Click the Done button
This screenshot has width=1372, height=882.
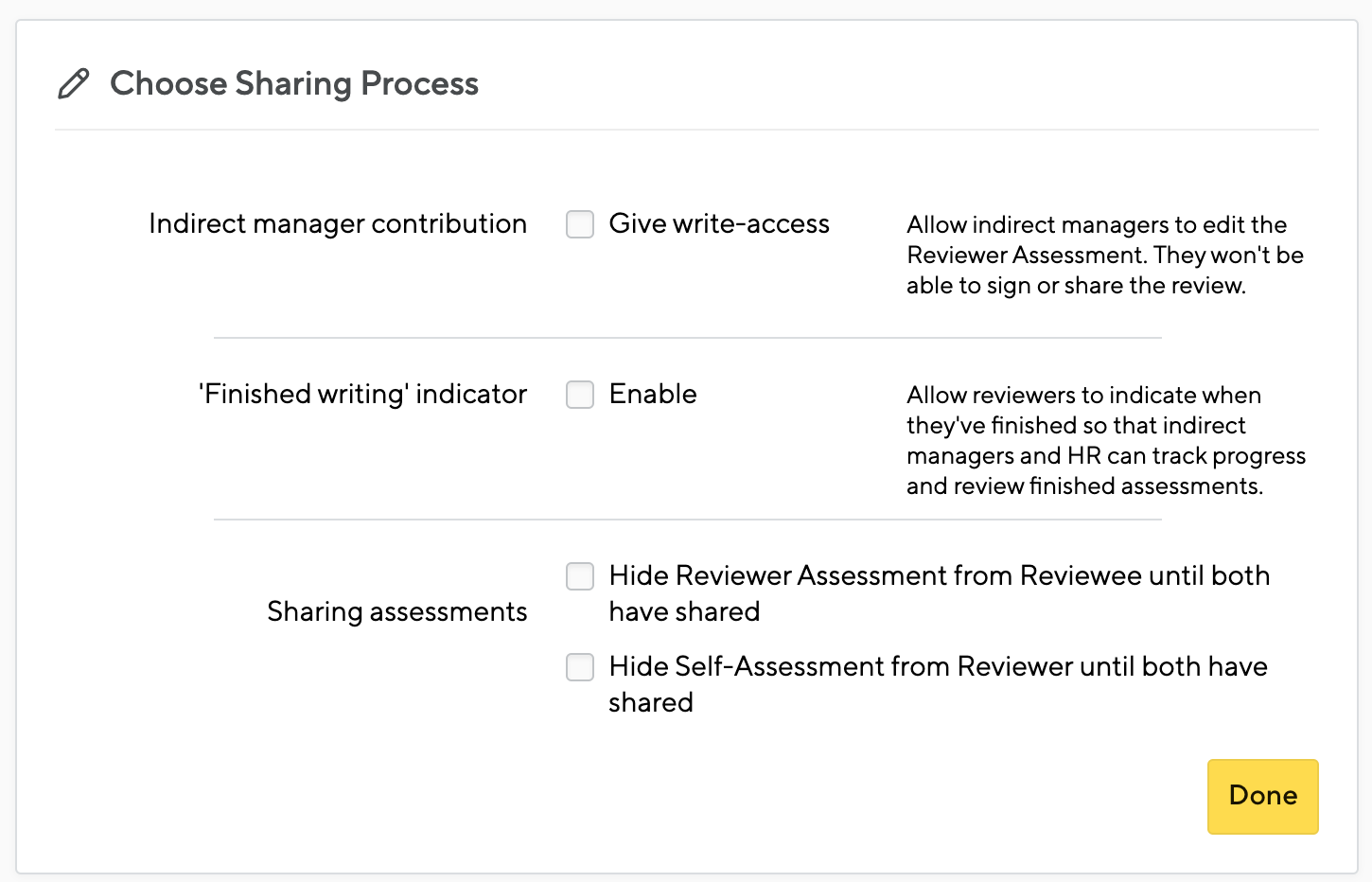tap(1262, 796)
